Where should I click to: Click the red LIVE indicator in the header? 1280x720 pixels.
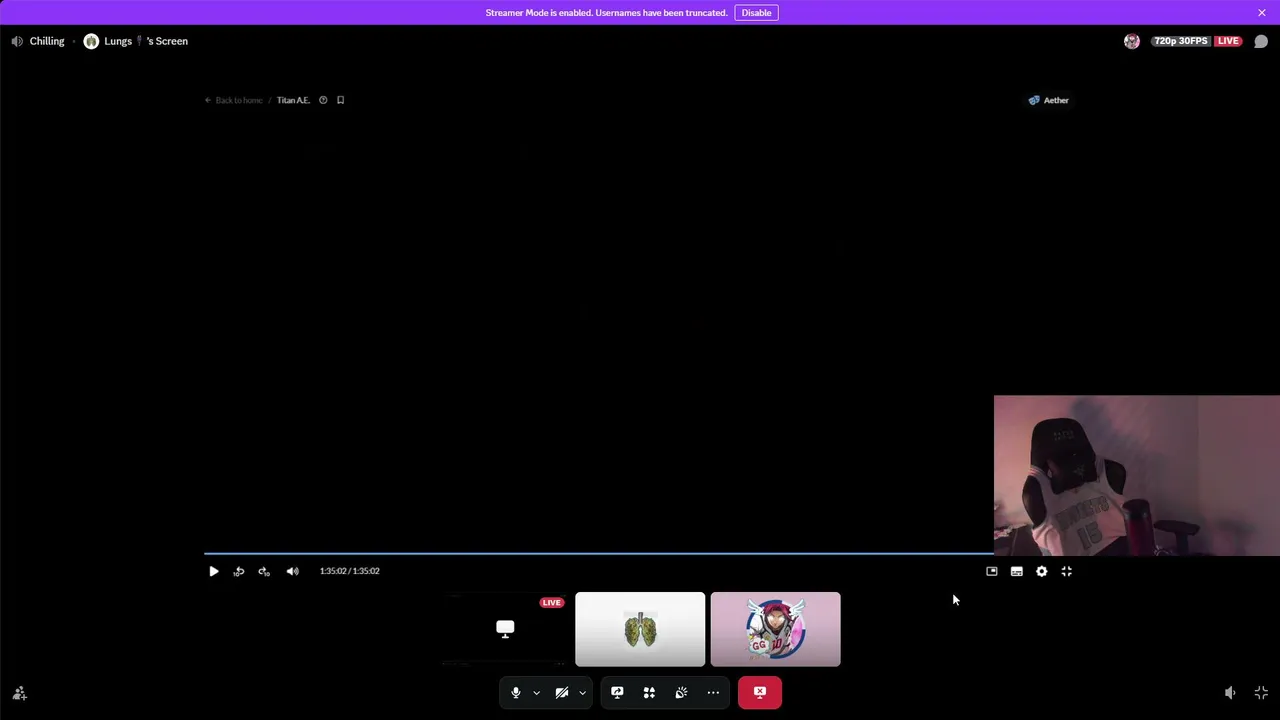(x=1228, y=41)
